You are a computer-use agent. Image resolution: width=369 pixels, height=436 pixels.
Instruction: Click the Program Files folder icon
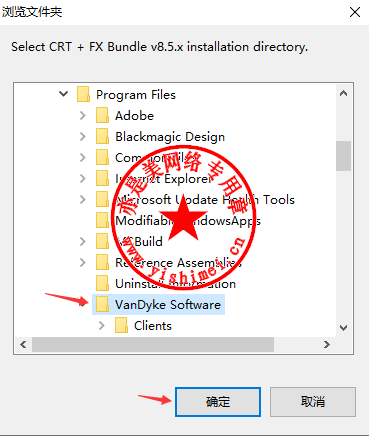tap(83, 95)
